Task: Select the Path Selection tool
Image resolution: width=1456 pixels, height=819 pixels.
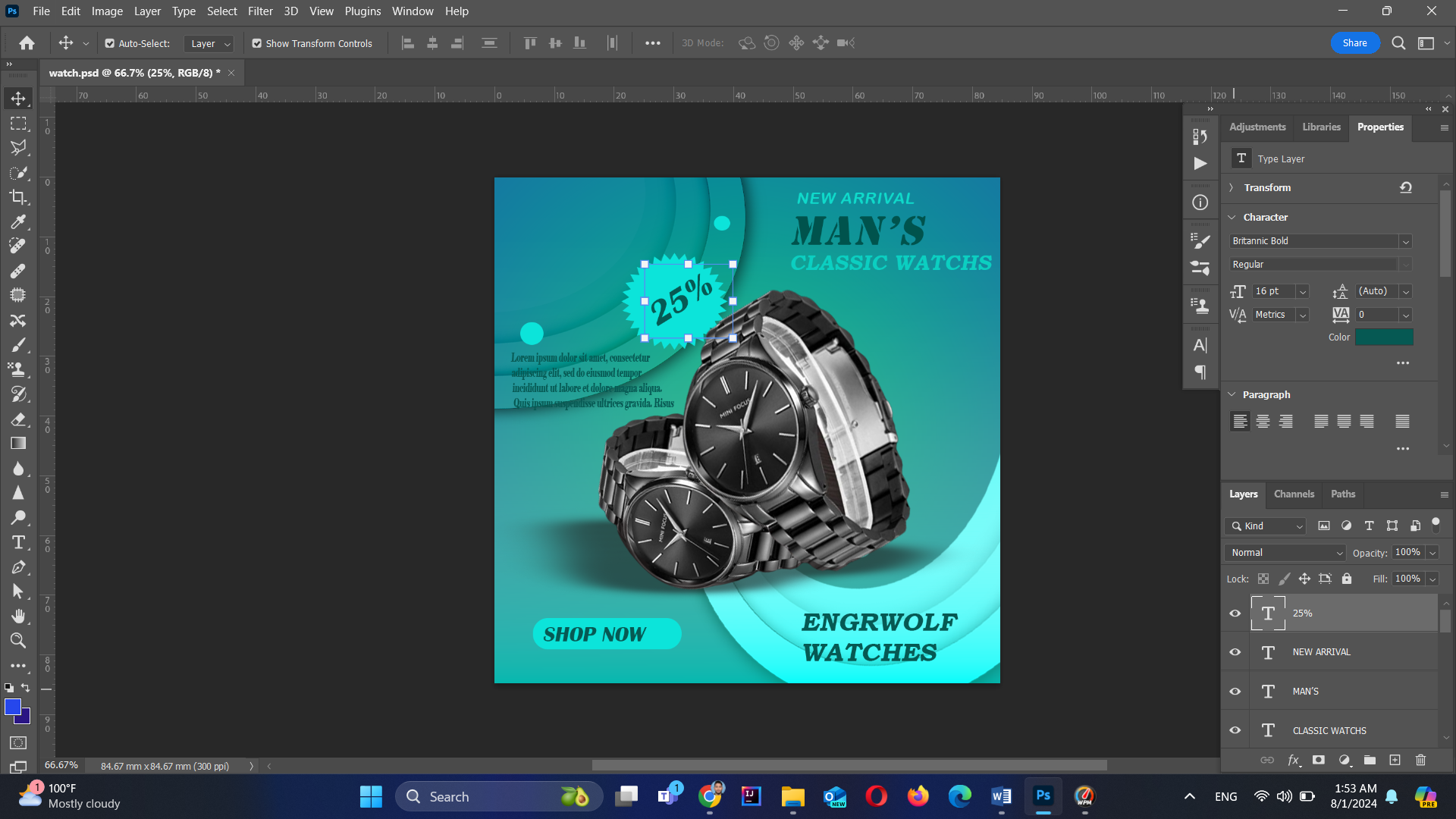Action: 18,591
